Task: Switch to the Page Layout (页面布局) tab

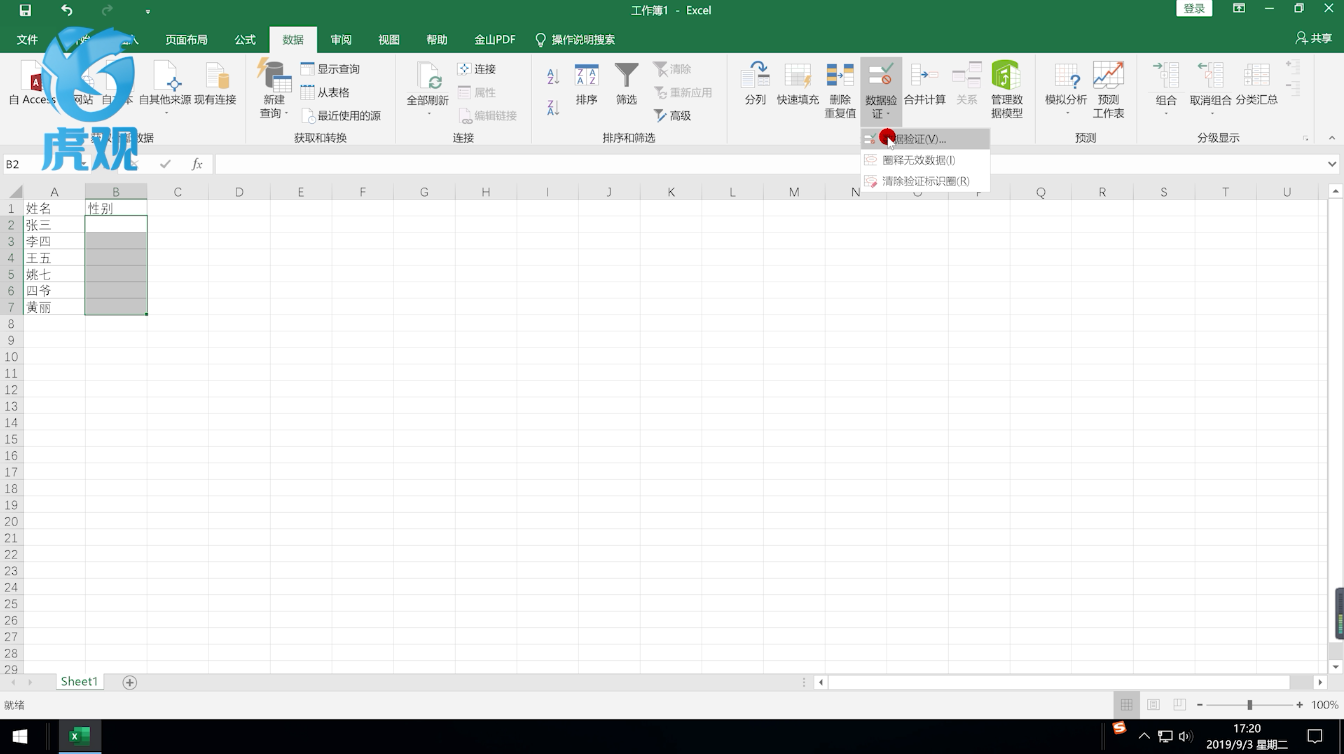Action: [186, 40]
